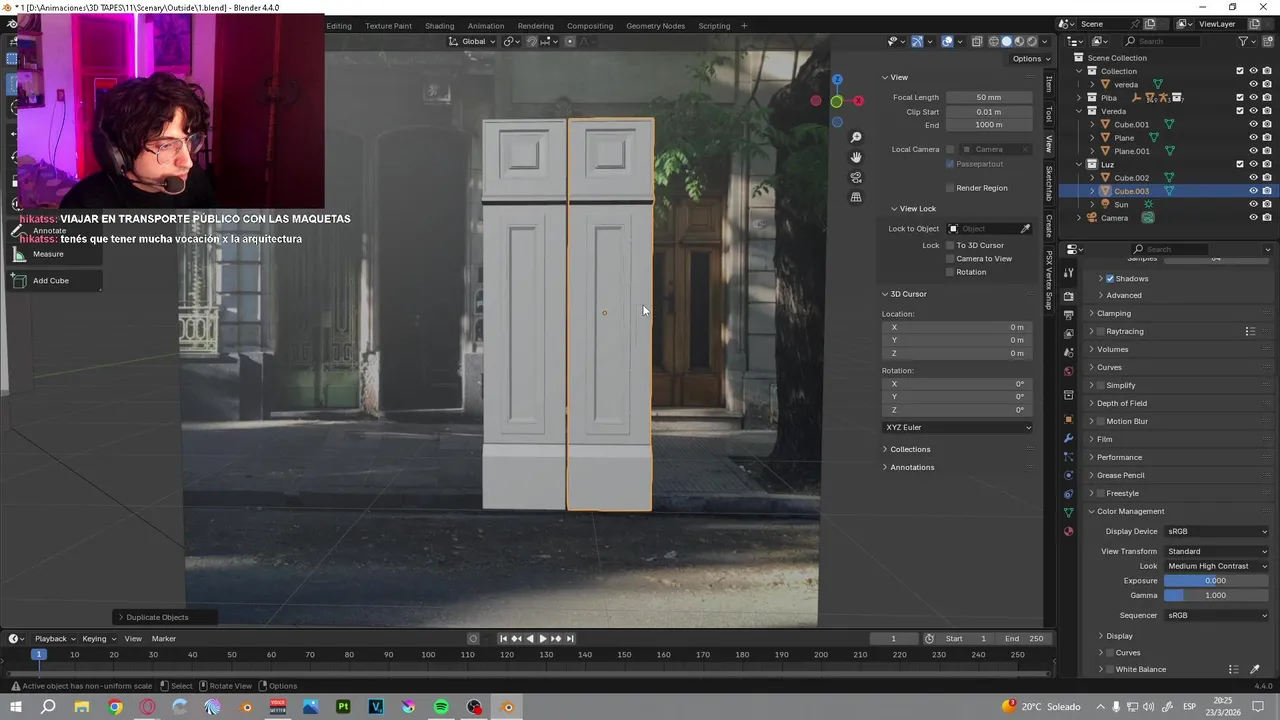Viewport: 1280px width, 720px height.
Task: Hide the Sun object with its eye icon
Action: click(x=1253, y=204)
